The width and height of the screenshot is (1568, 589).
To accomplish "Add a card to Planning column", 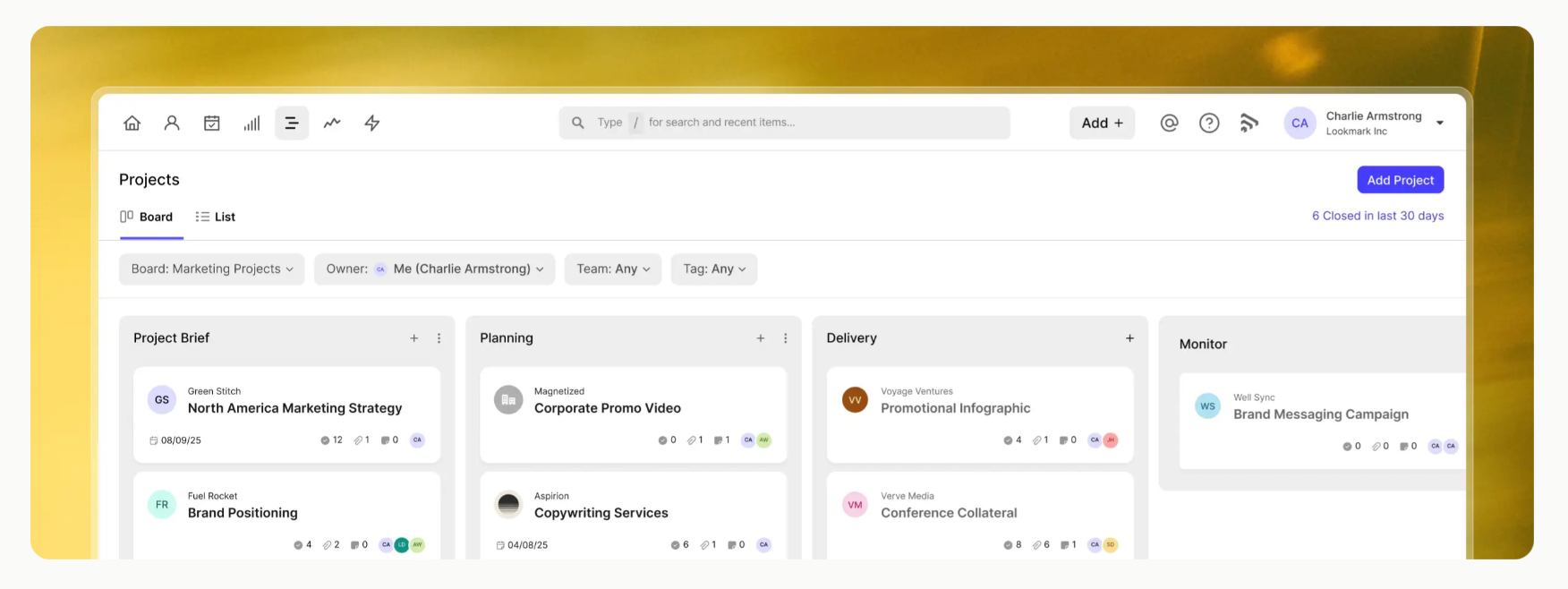I will click(x=761, y=338).
